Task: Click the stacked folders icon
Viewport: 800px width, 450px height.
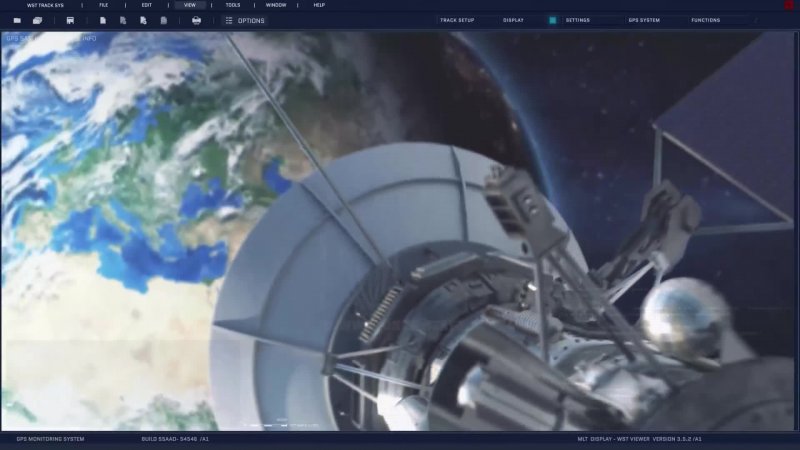Action: 37,20
